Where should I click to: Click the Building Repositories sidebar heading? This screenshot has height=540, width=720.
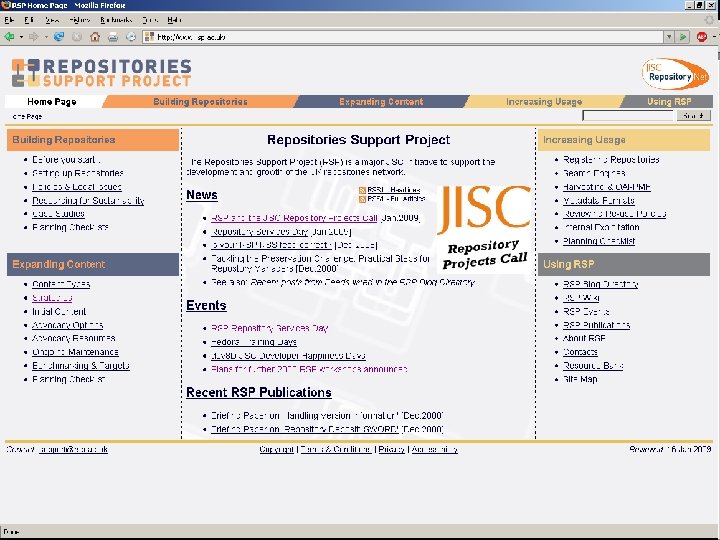[93, 140]
